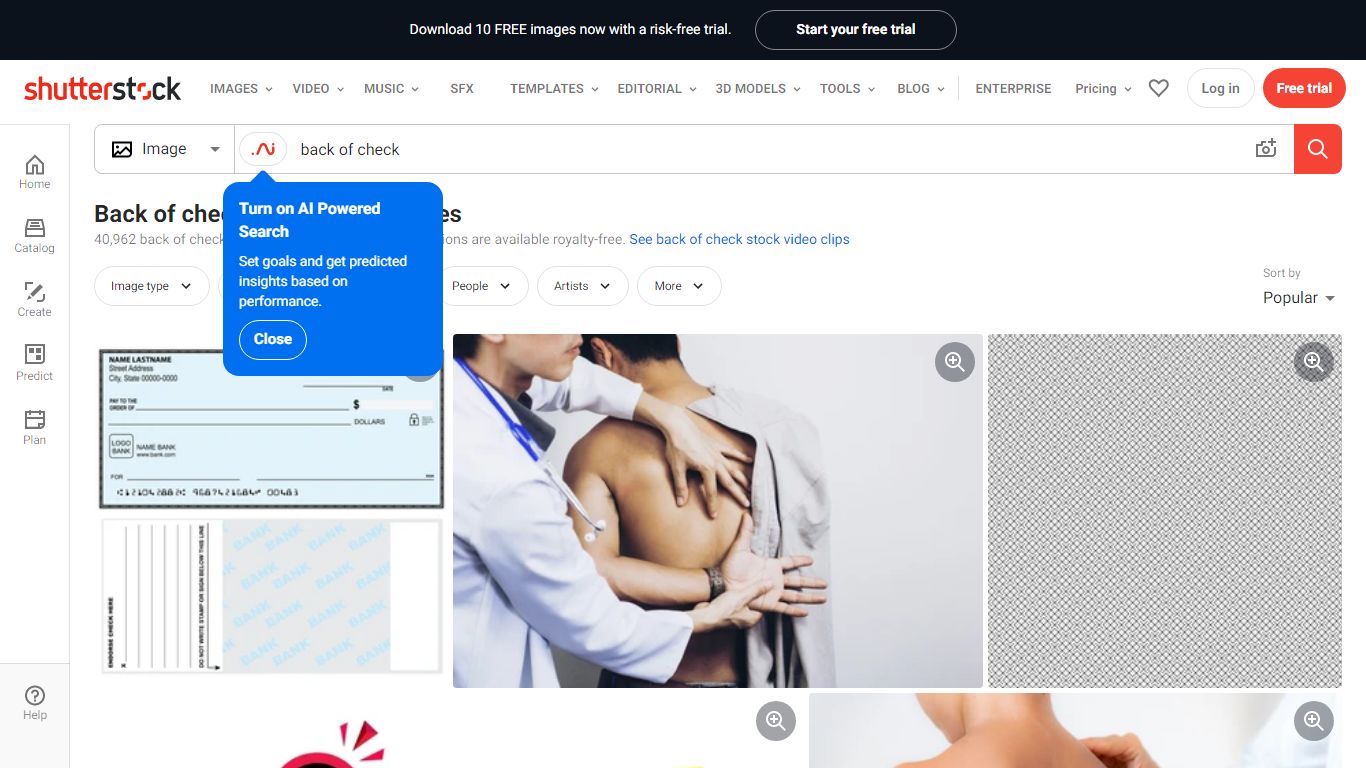Open the Shutterstock logo homepage
This screenshot has width=1366, height=768.
pos(102,88)
